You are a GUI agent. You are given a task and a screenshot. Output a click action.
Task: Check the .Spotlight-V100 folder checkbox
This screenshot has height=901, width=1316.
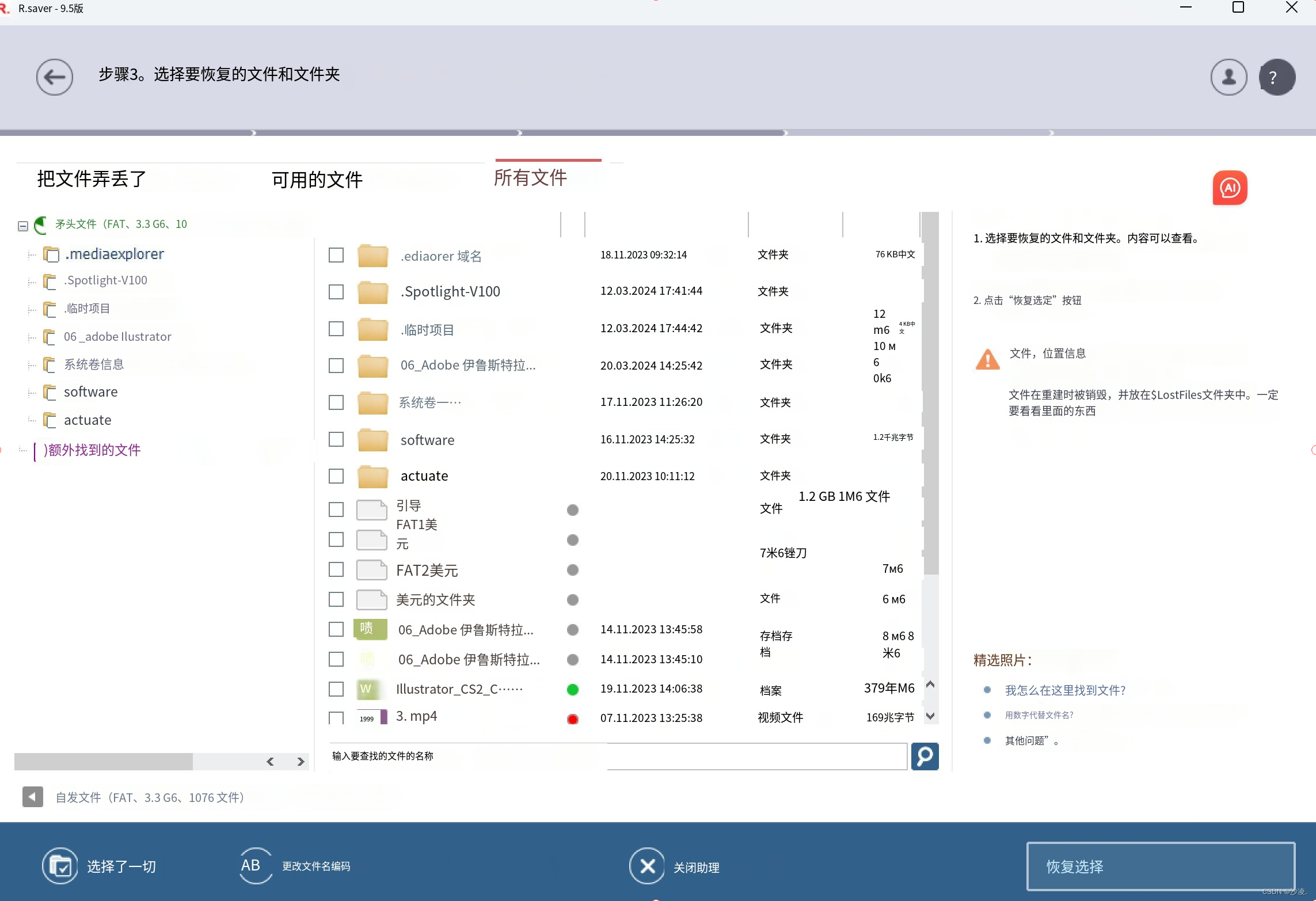point(336,292)
